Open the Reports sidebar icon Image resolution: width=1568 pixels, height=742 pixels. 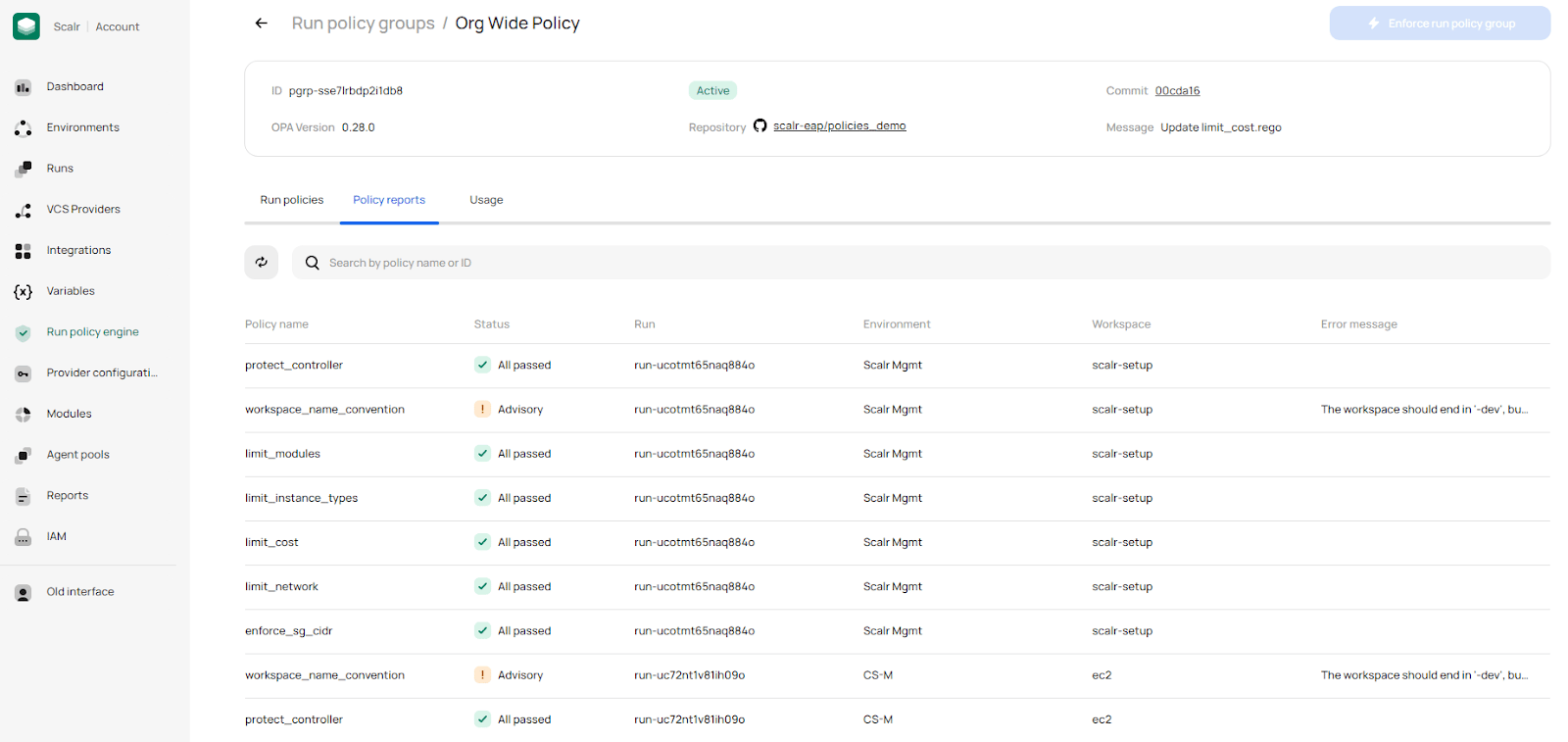click(24, 496)
